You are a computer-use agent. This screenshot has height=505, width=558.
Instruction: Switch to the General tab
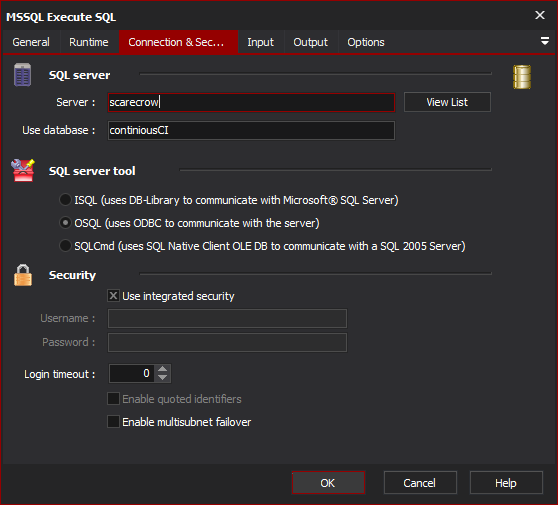31,42
